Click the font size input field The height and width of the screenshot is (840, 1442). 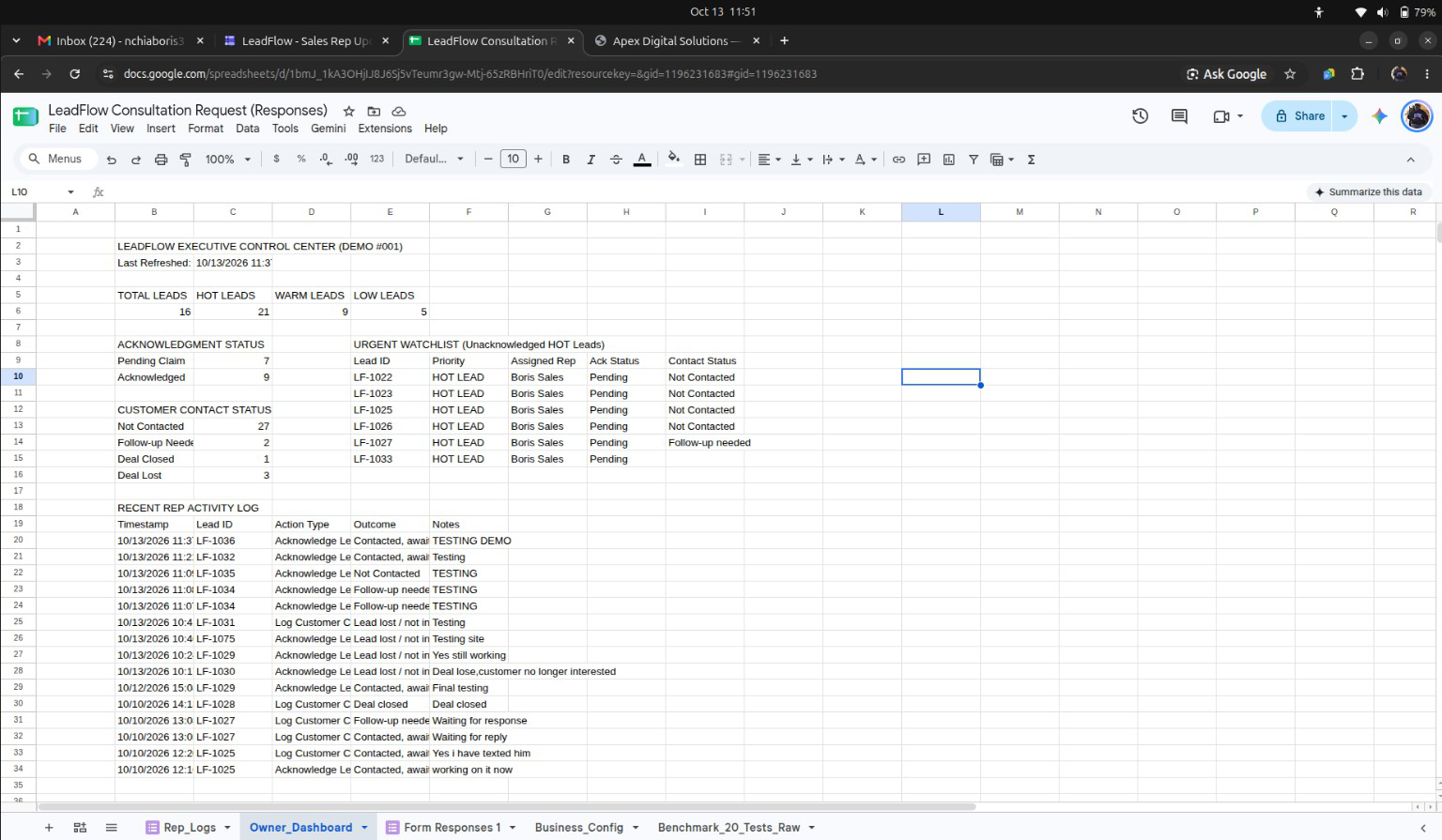pos(513,160)
